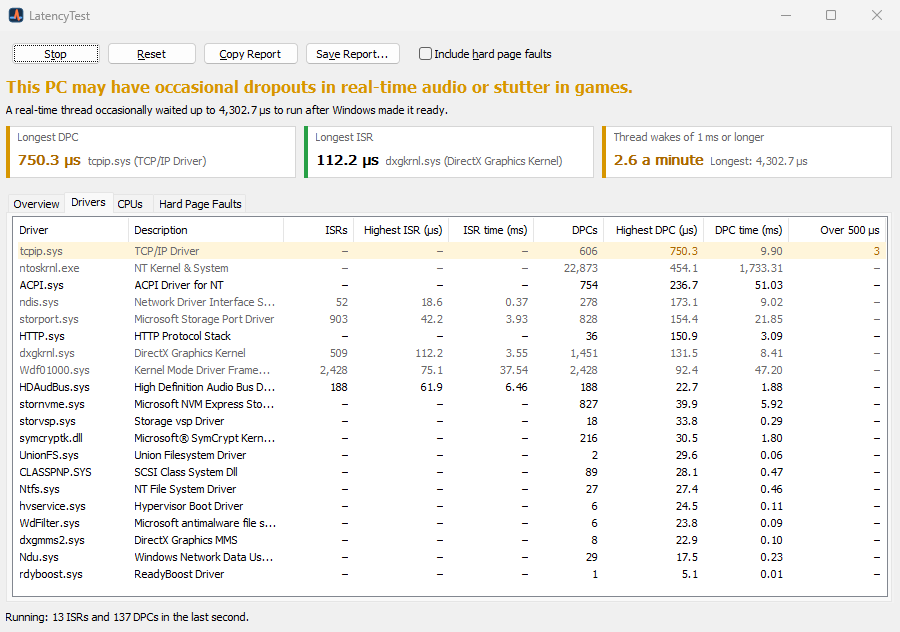Viewport: 900px width, 632px height.
Task: Sort by the DPCs column header
Action: [x=569, y=230]
